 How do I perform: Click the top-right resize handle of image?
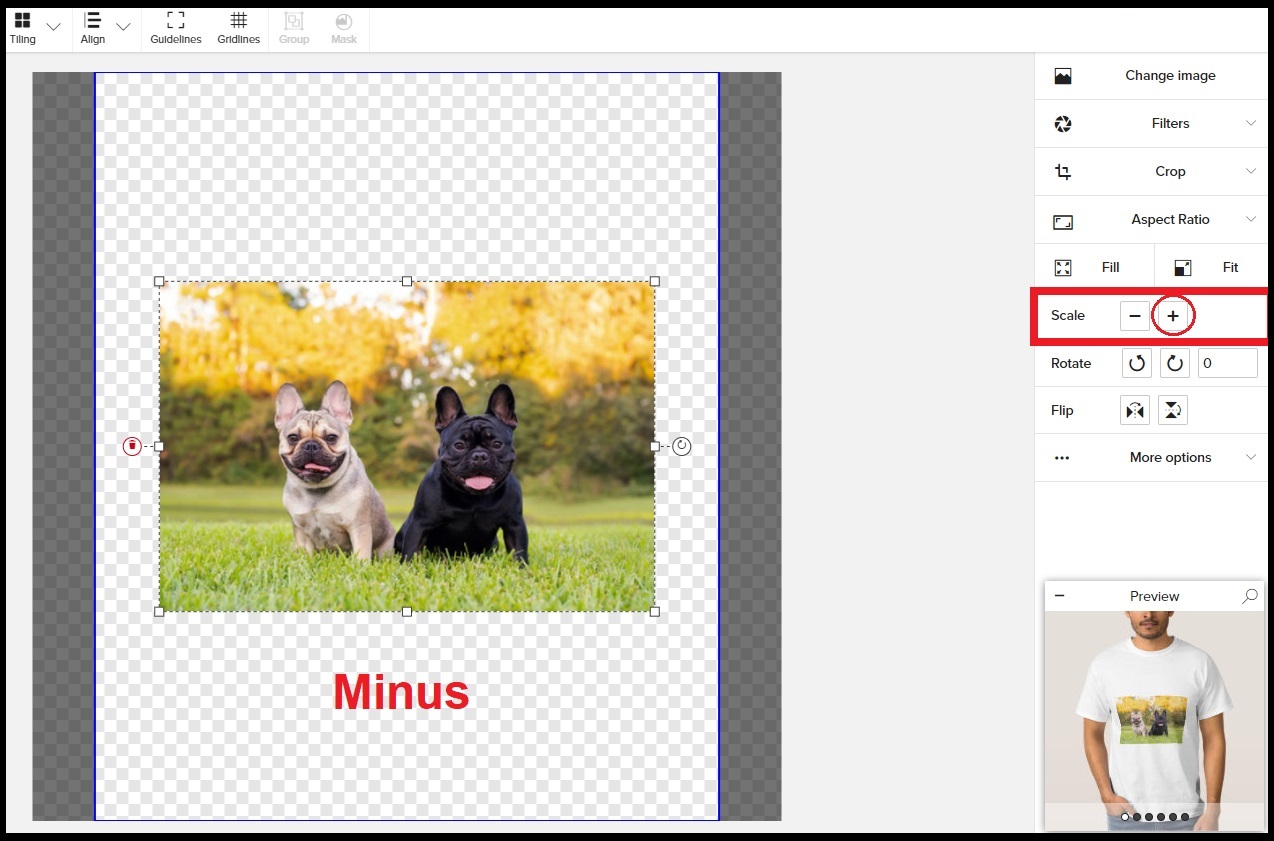(x=655, y=281)
